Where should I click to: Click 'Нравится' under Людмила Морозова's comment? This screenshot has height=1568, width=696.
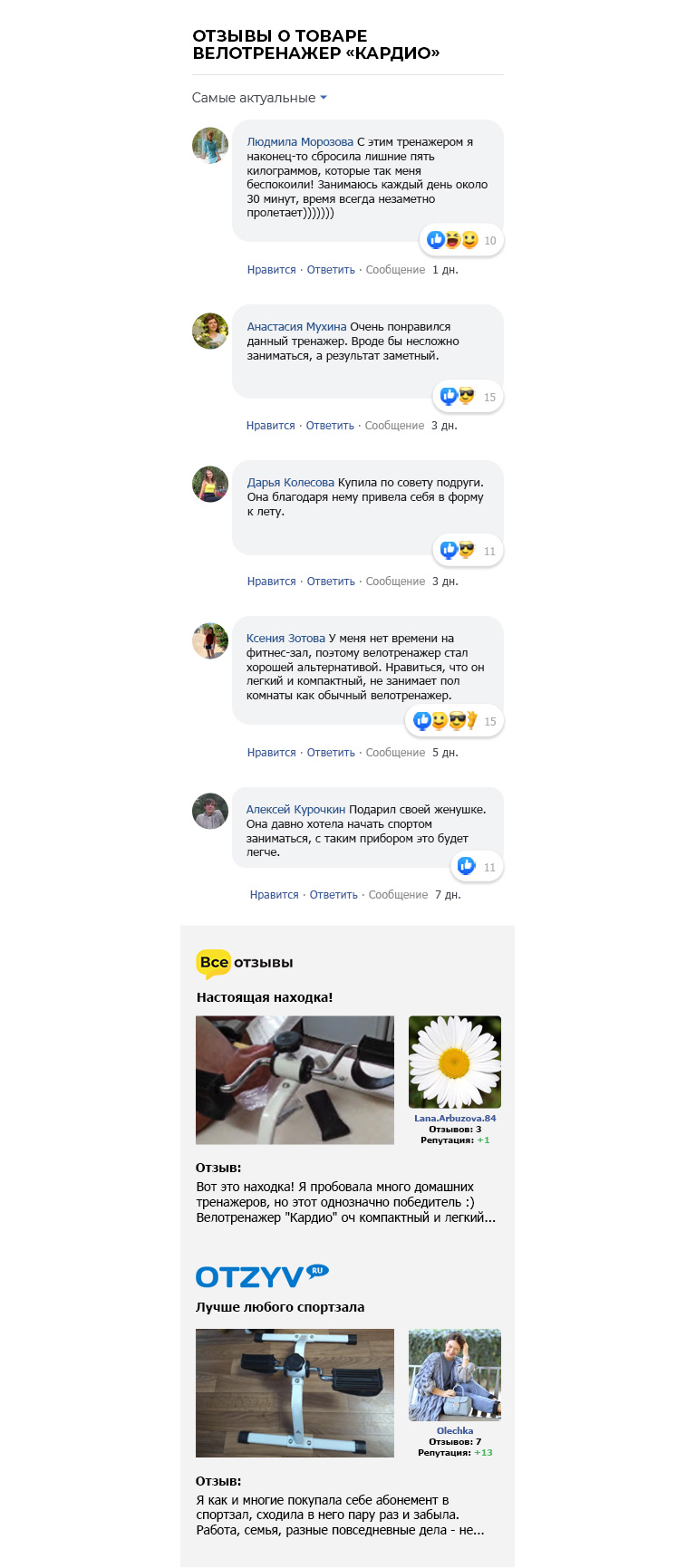tap(272, 270)
